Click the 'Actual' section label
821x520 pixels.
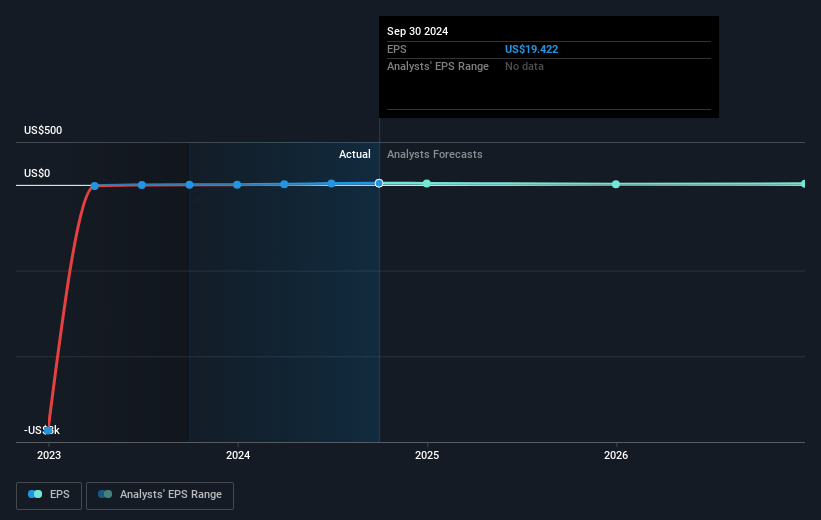pyautogui.click(x=354, y=154)
